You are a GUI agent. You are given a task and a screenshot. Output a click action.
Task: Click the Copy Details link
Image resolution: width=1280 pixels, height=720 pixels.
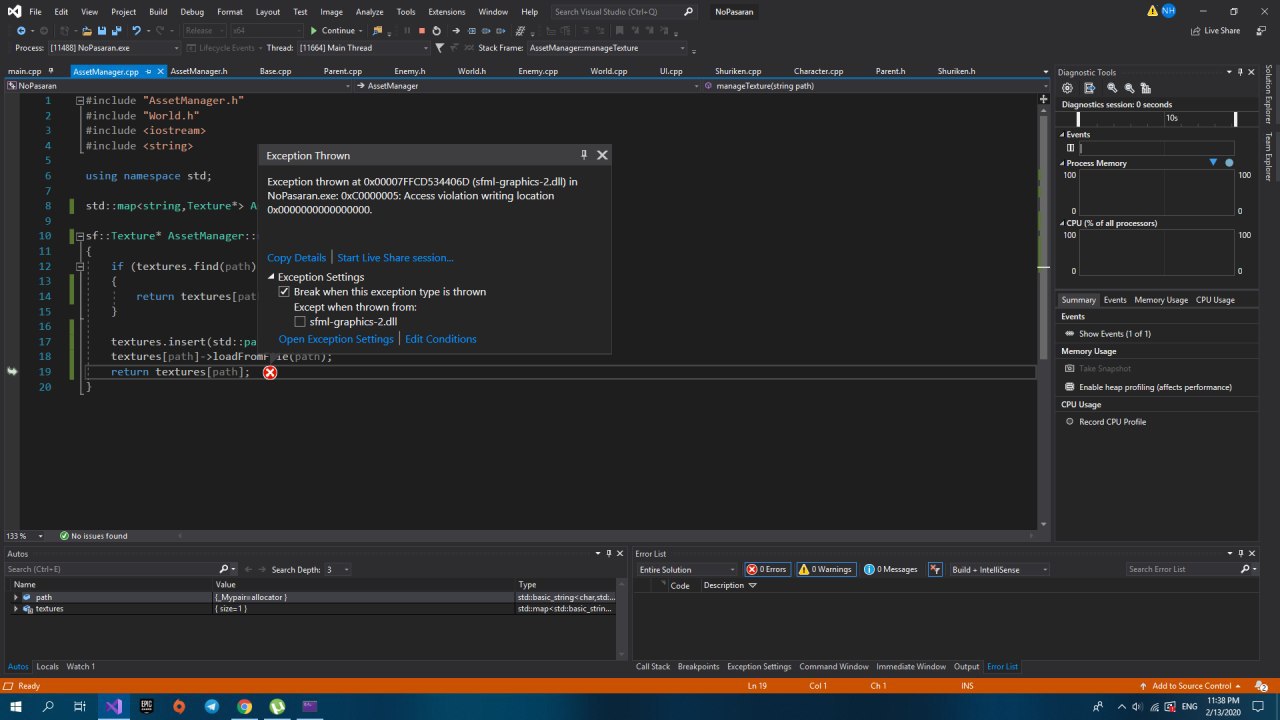point(296,258)
